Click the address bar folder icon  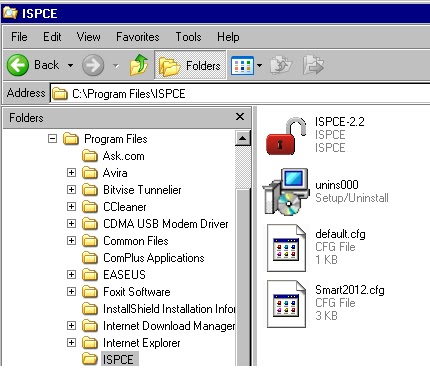[60, 94]
